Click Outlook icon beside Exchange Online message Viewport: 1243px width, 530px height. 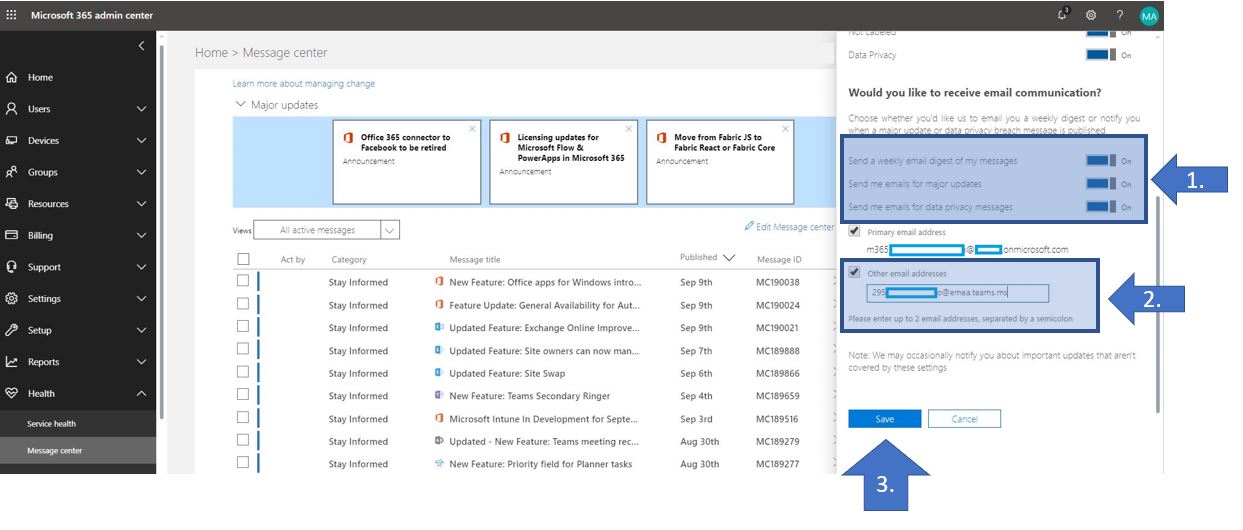click(439, 328)
